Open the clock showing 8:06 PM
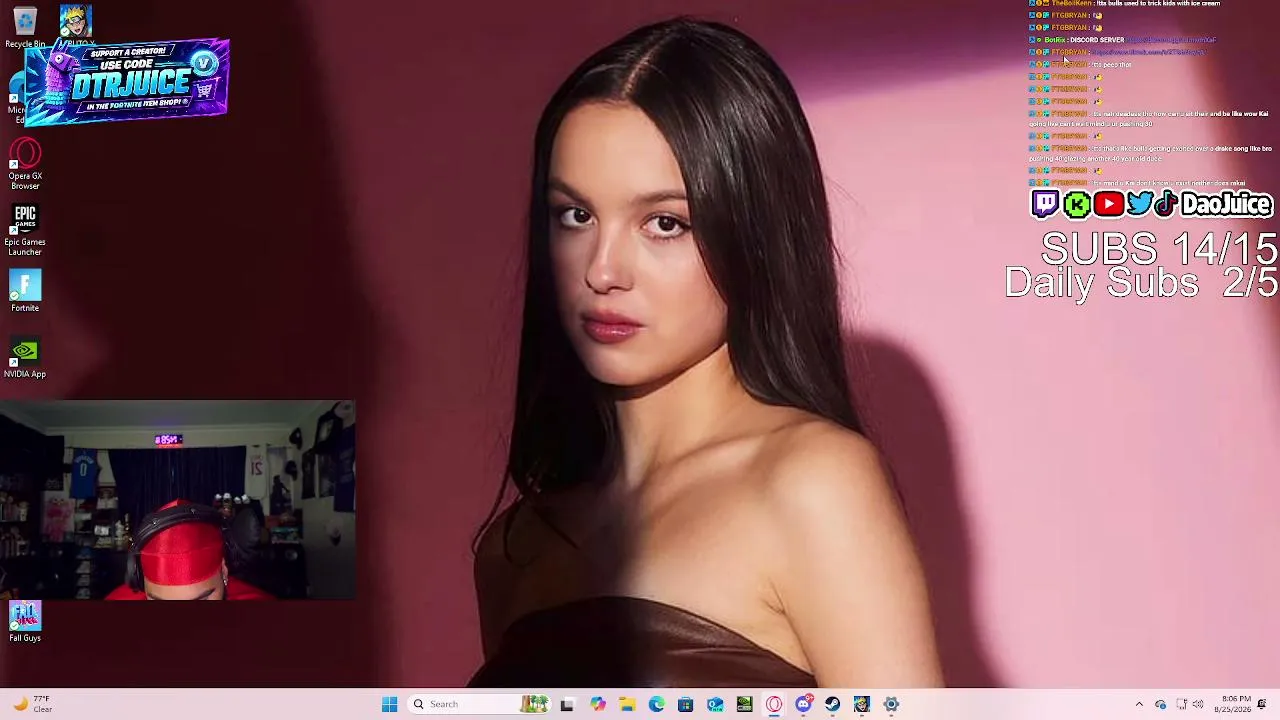 click(1232, 704)
